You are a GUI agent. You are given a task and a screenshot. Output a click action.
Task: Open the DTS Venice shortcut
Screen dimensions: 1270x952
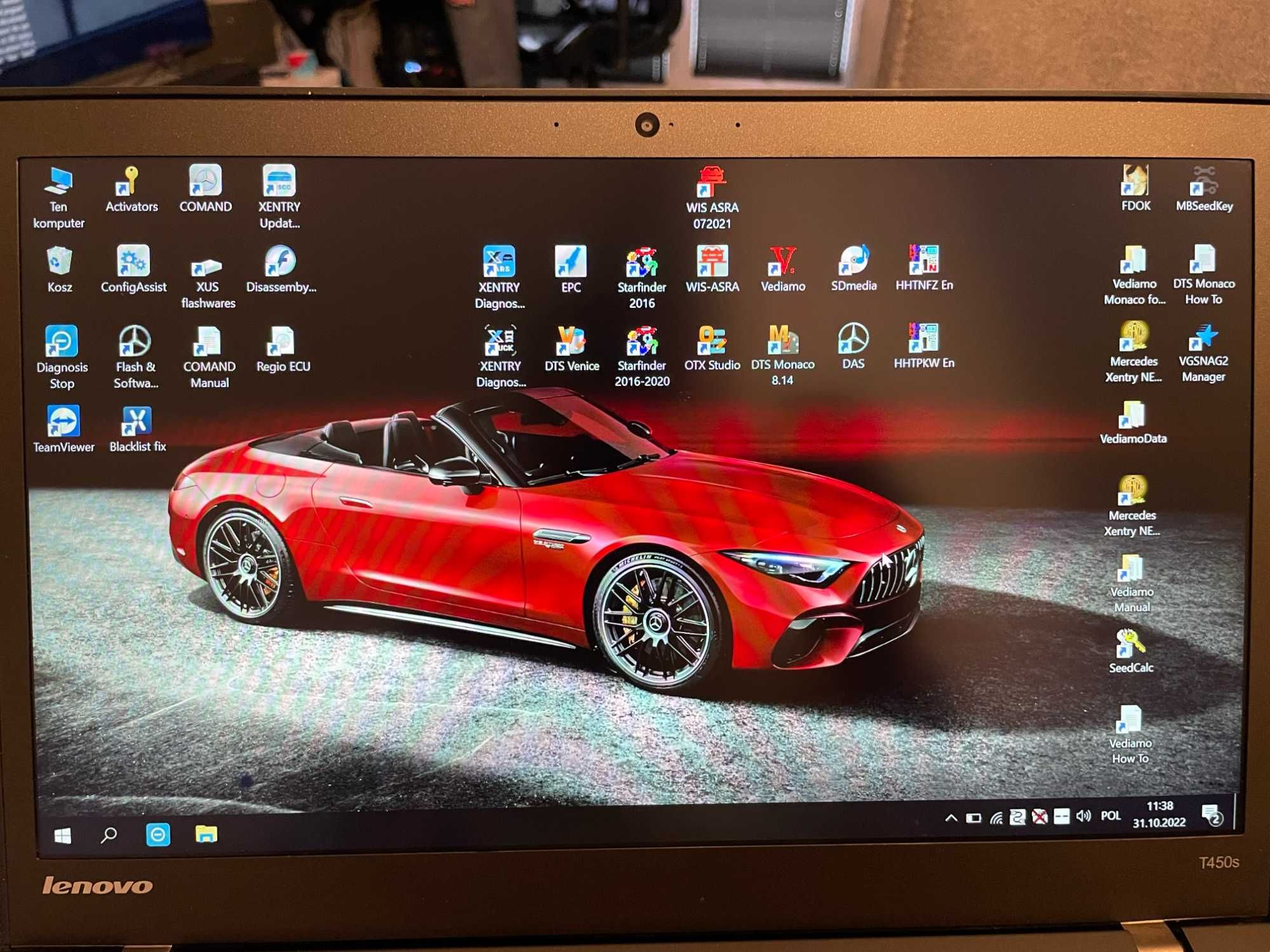tap(571, 348)
